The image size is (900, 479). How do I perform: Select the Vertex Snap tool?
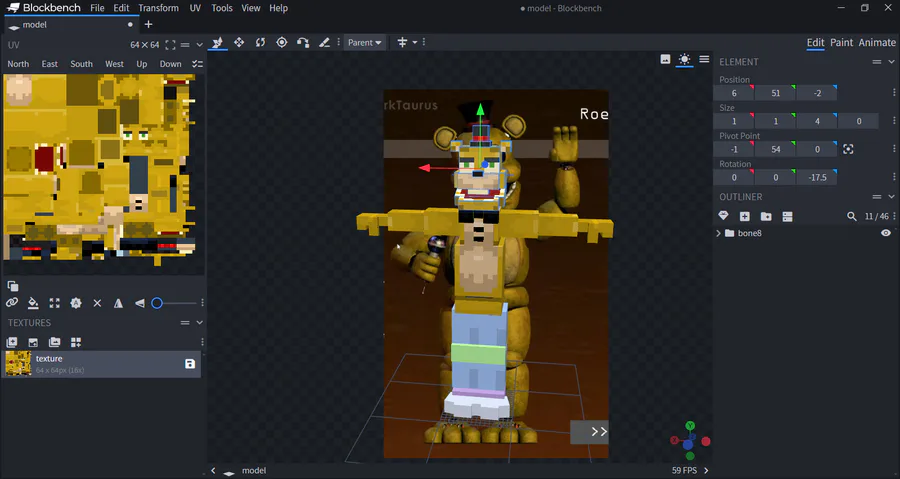pyautogui.click(x=303, y=42)
